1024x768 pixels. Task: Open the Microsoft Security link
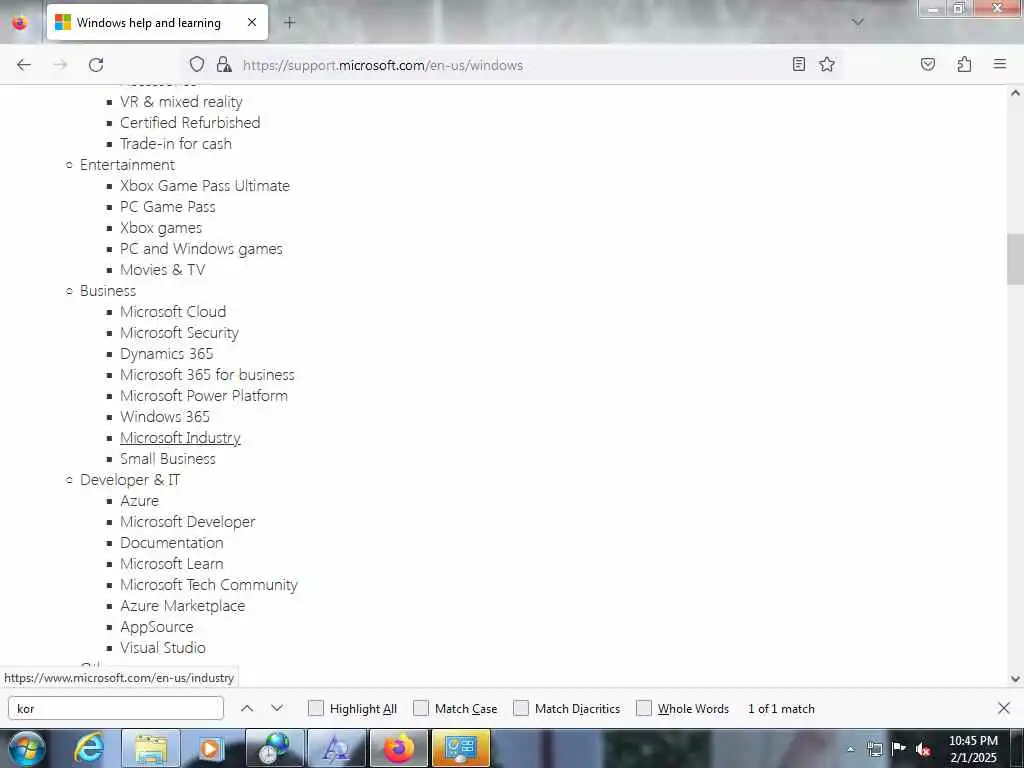pos(180,333)
